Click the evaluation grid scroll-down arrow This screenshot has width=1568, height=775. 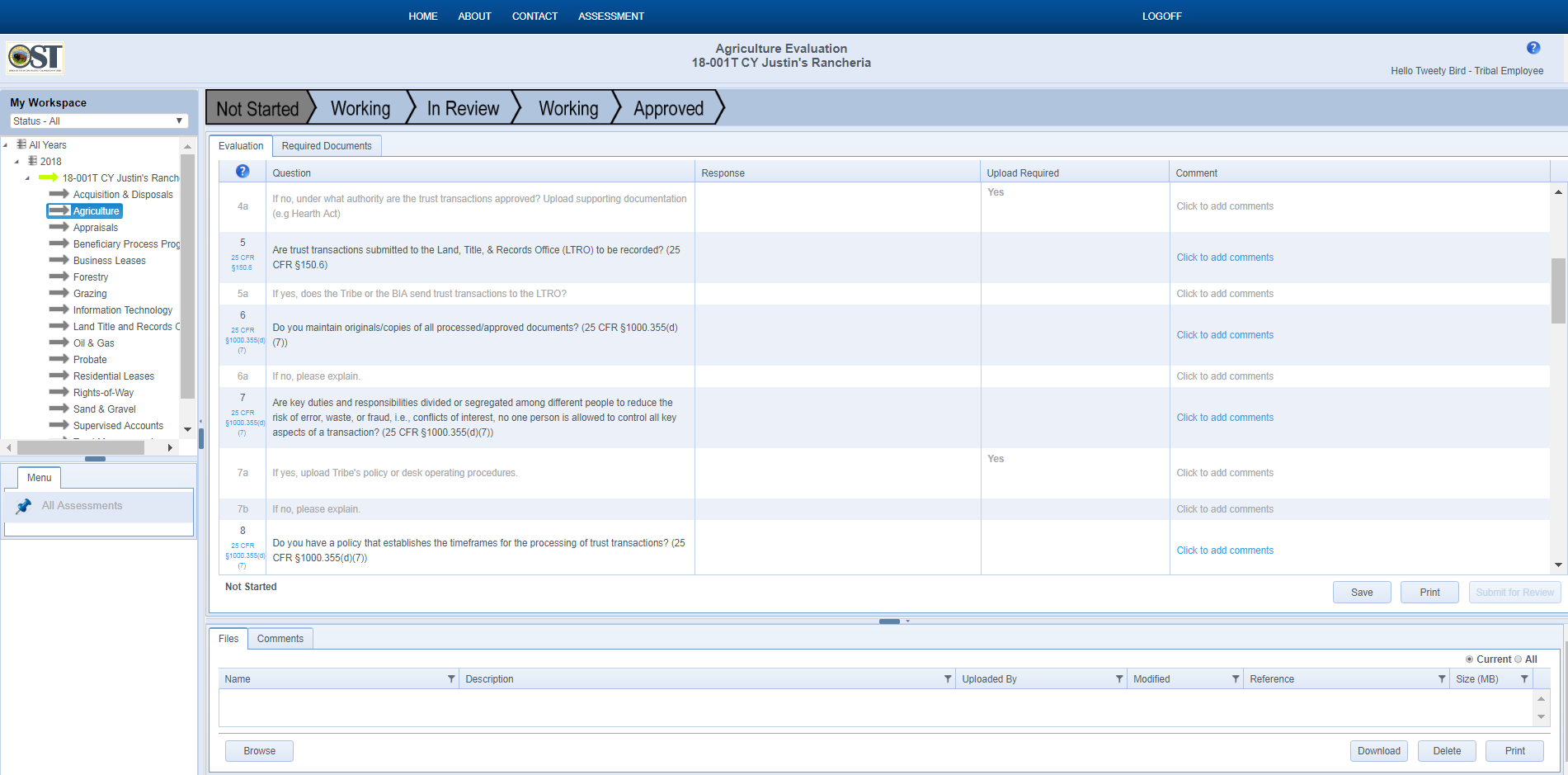coord(1558,565)
